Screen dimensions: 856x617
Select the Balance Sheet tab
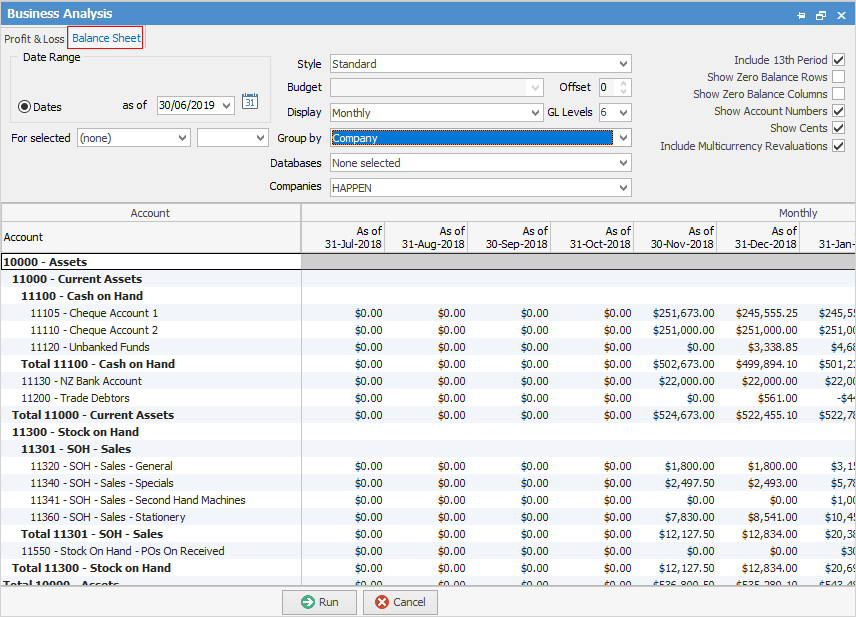(106, 39)
